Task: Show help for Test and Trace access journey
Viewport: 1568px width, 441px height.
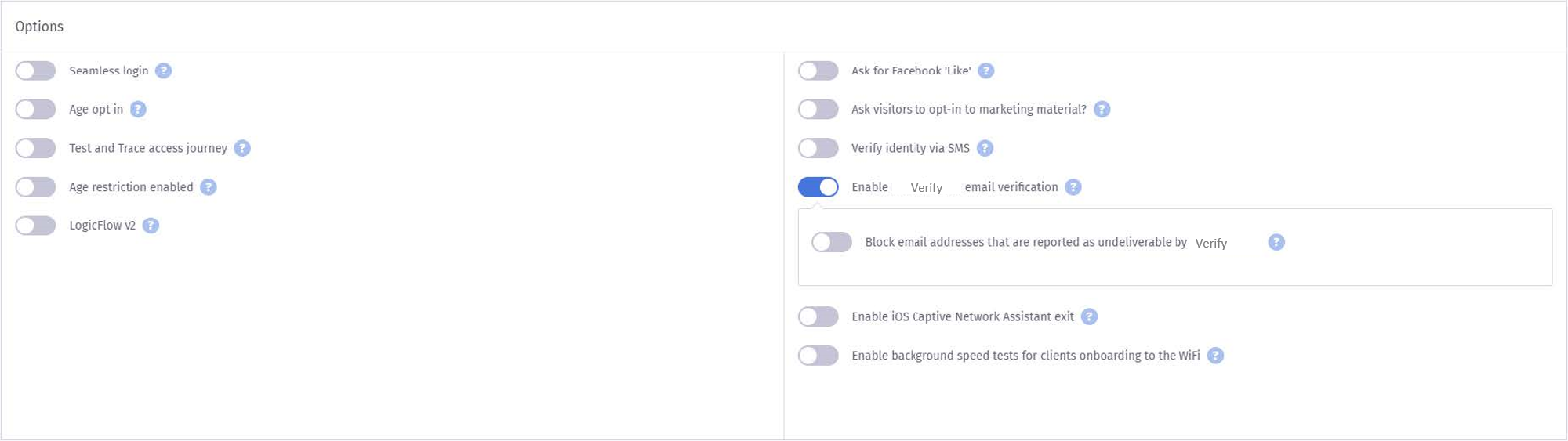Action: coord(242,148)
